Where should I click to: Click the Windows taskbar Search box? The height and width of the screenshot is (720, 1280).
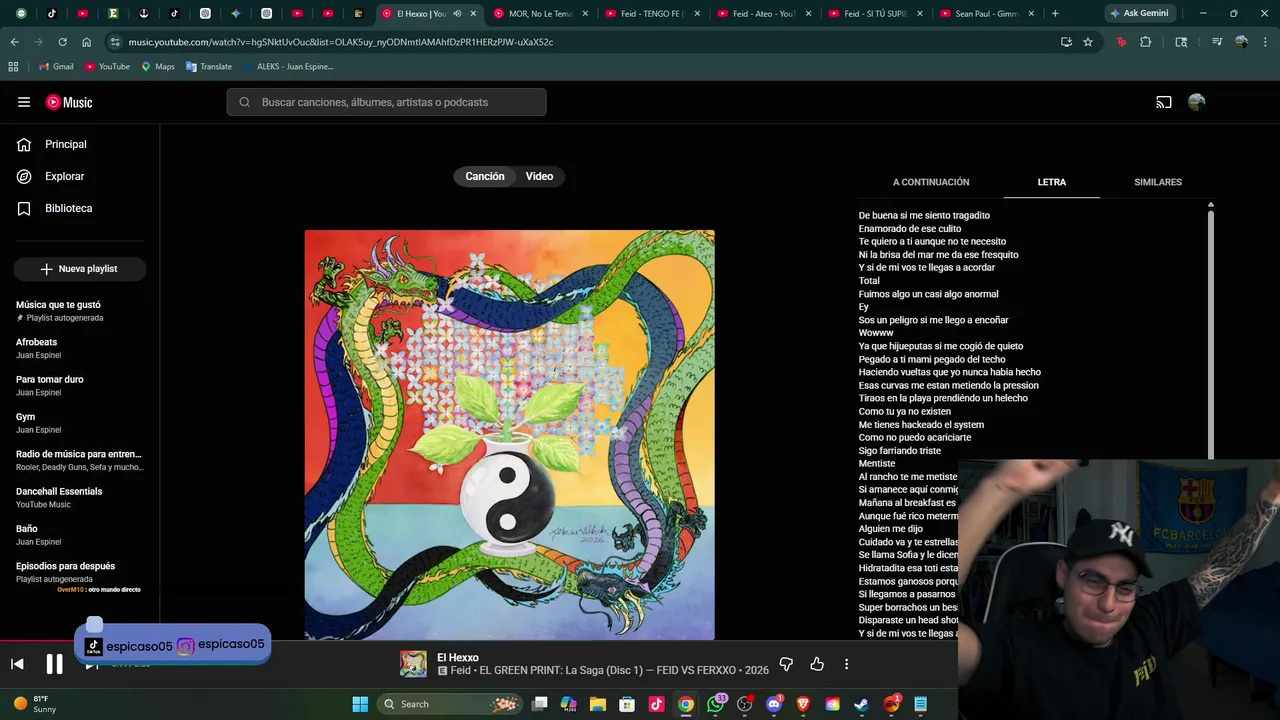pyautogui.click(x=450, y=704)
